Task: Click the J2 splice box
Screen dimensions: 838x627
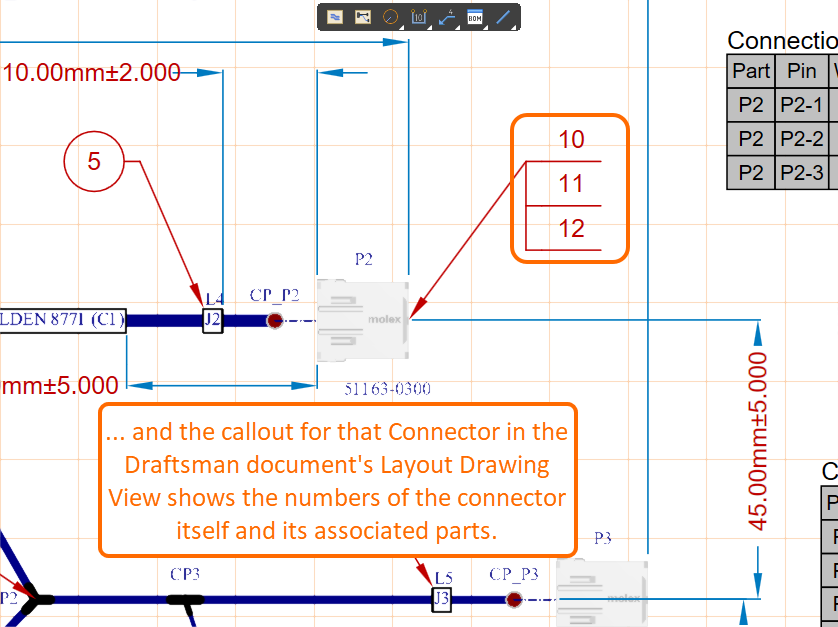Action: 212,321
